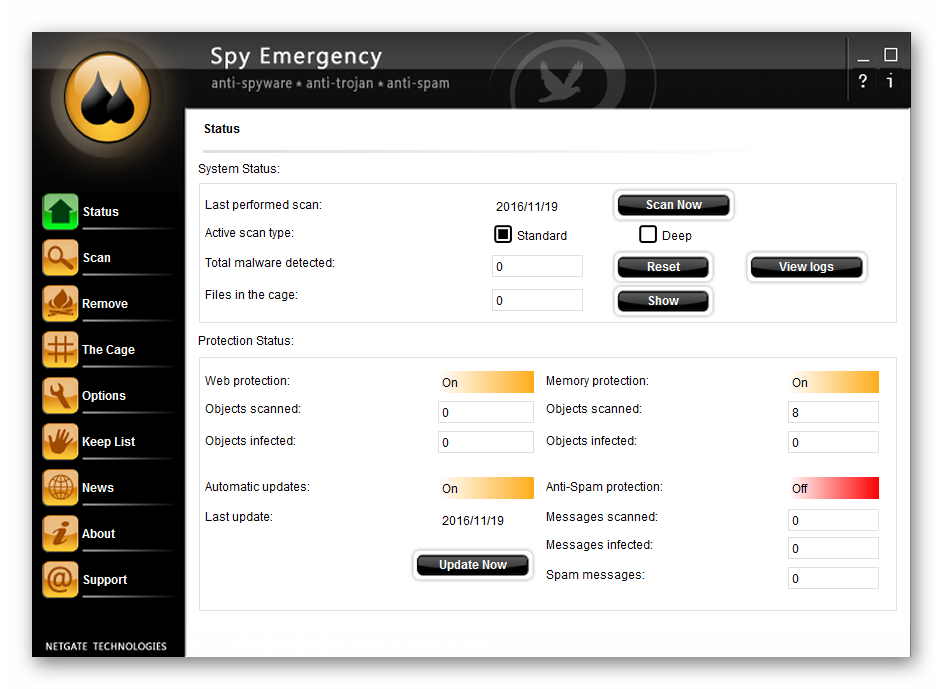This screenshot has width=943, height=689.
Task: Click the Scan Now button
Action: (x=674, y=204)
